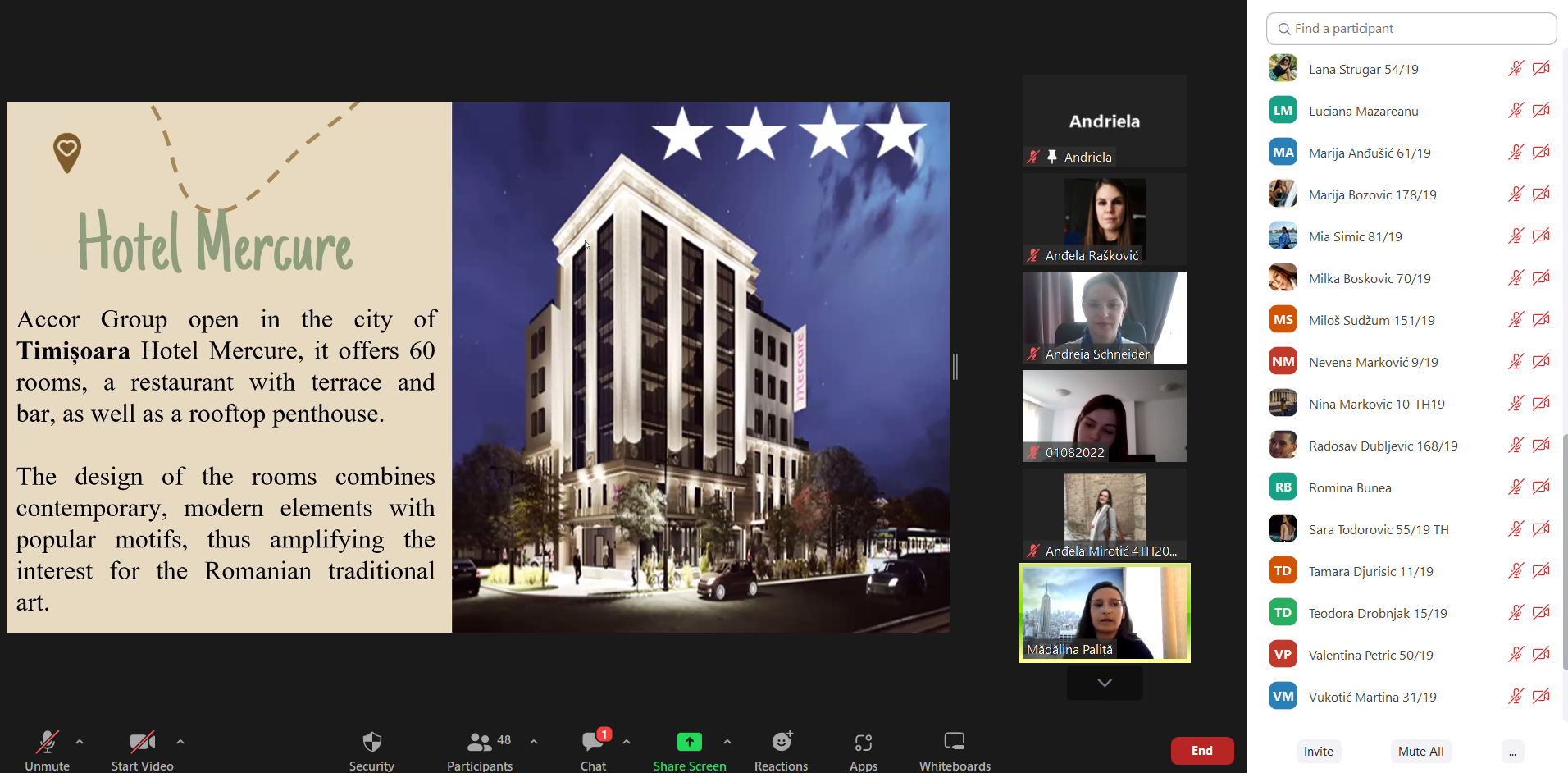Click the green Share Screen icon
The width and height of the screenshot is (1568, 773).
pos(690,742)
